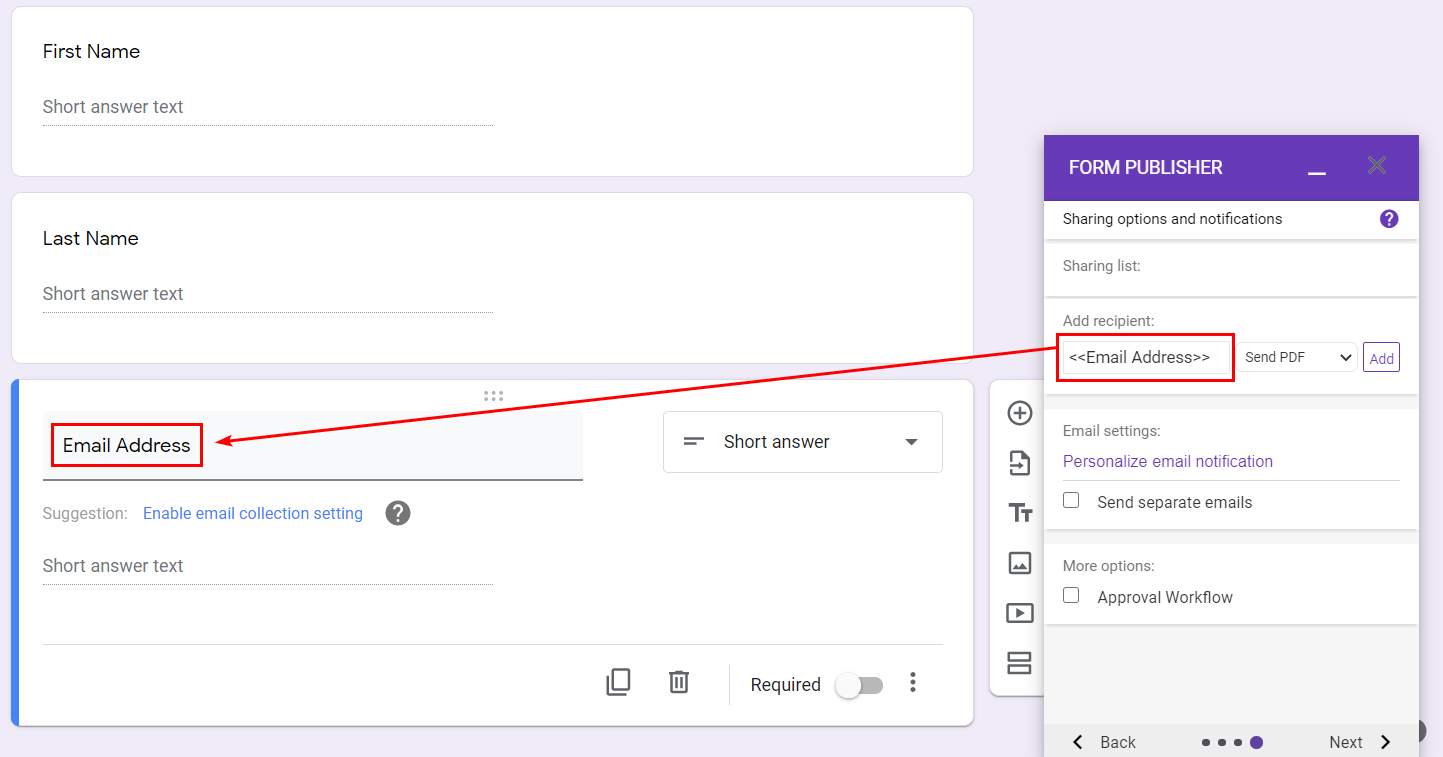Image resolution: width=1443 pixels, height=757 pixels.
Task: Go Back in Form Publisher wizard
Action: coord(1104,742)
